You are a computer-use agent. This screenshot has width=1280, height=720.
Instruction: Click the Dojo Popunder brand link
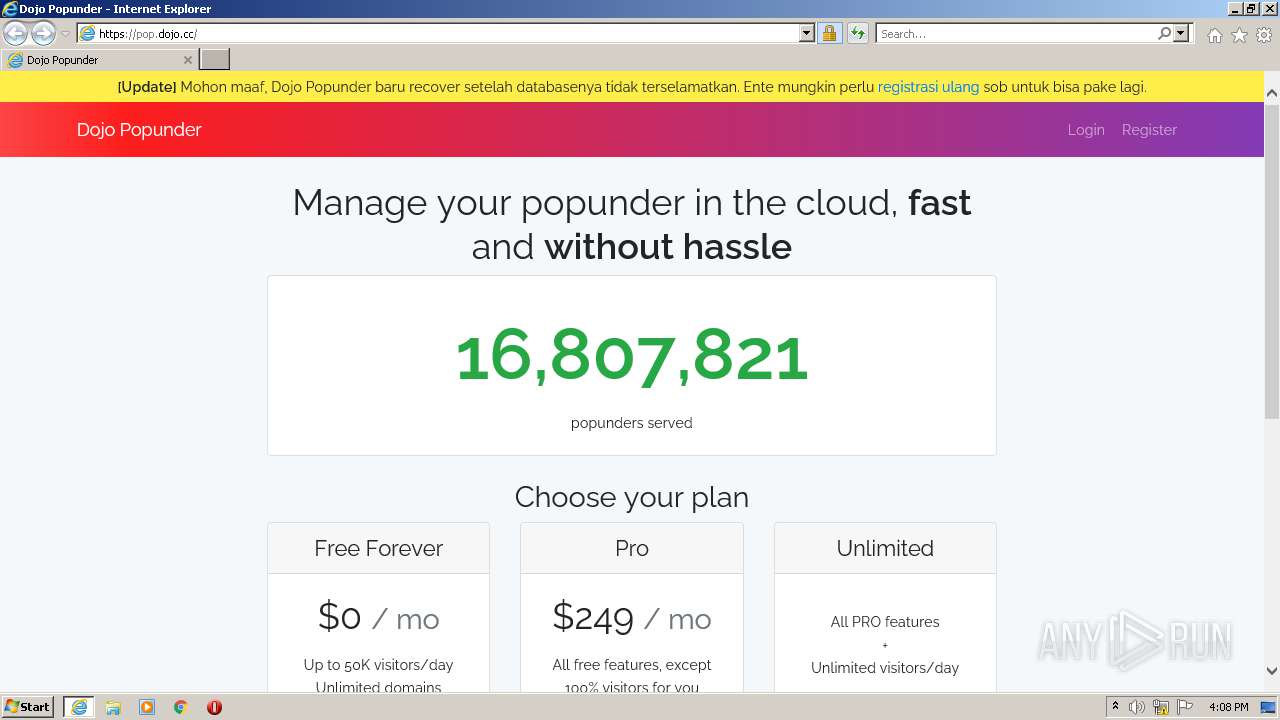[139, 130]
